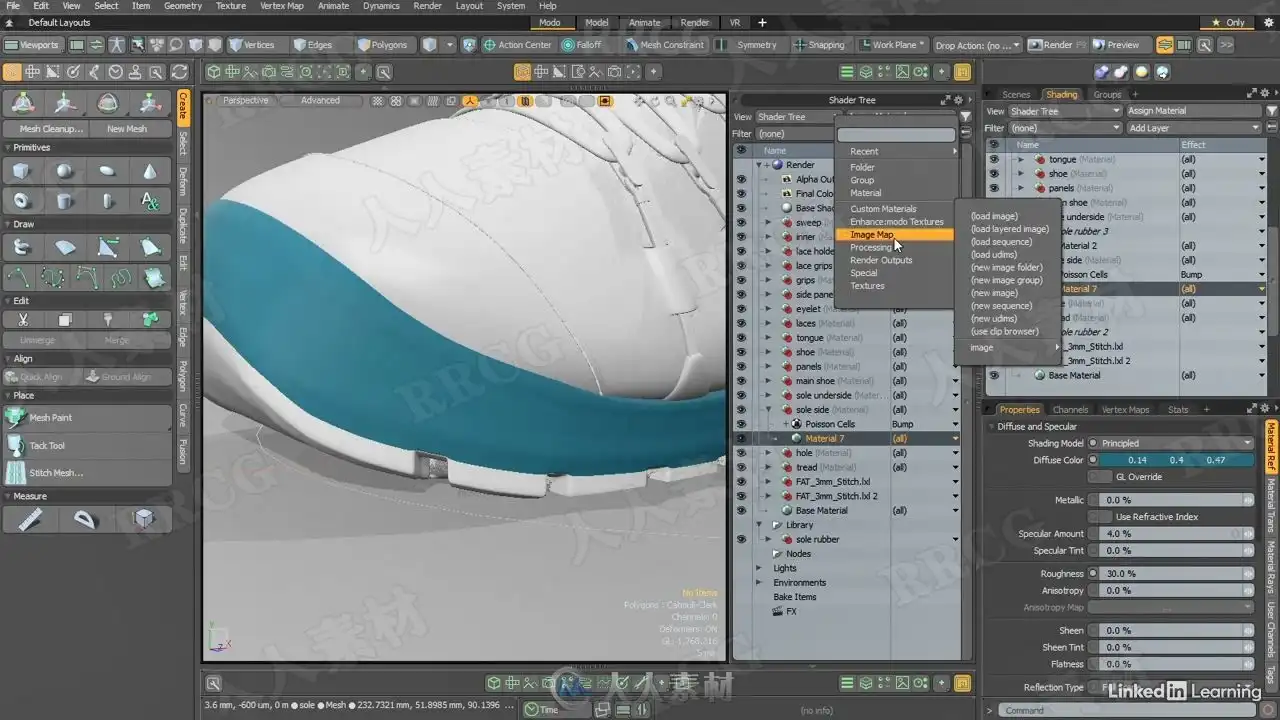This screenshot has height=720, width=1280.
Task: Switch to the Channels tab
Action: pos(1070,410)
